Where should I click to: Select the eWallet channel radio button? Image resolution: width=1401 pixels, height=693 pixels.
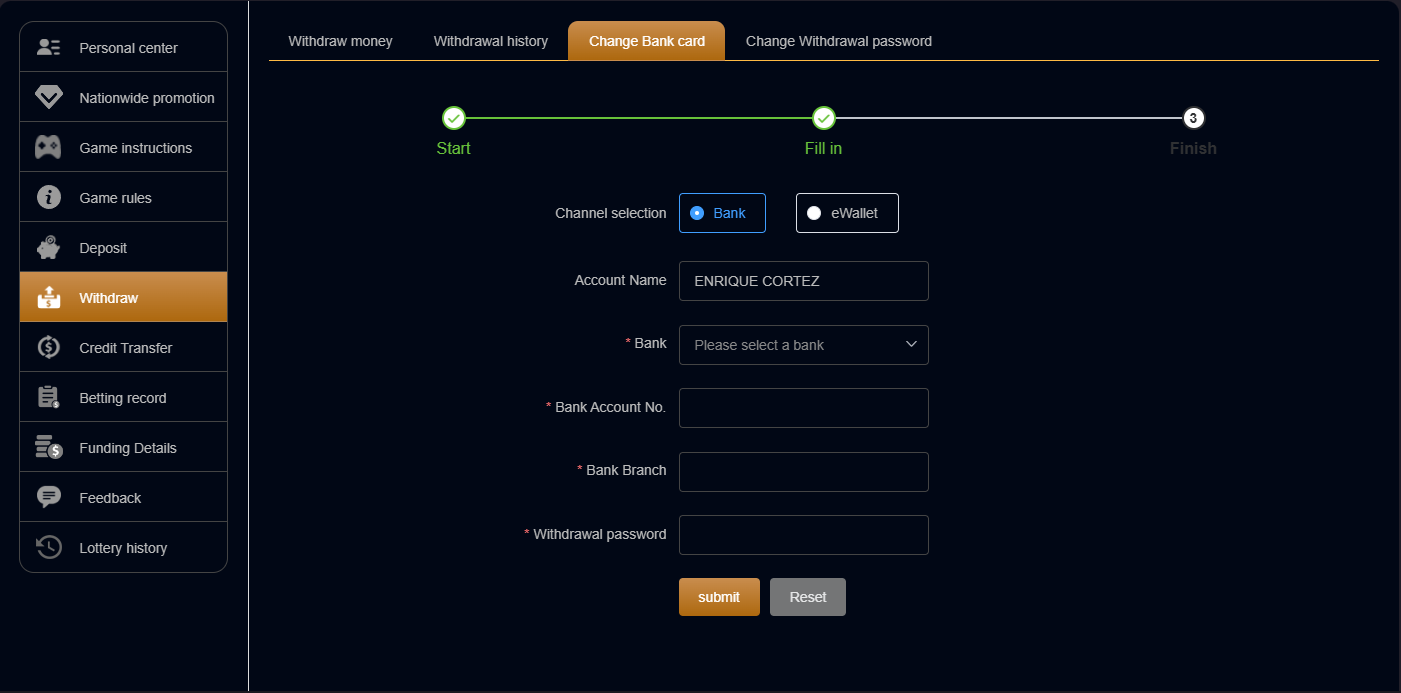point(814,213)
